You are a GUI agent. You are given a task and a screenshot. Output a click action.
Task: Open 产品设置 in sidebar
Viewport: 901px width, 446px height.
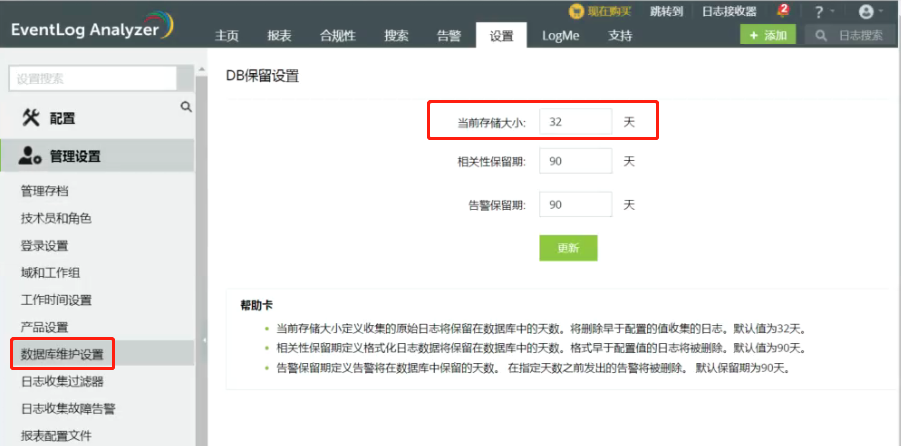pyautogui.click(x=45, y=328)
